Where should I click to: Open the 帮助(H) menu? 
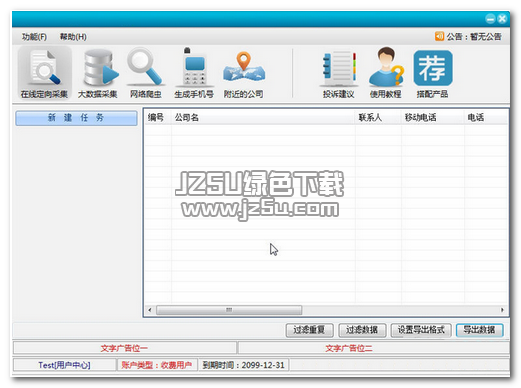[73, 37]
